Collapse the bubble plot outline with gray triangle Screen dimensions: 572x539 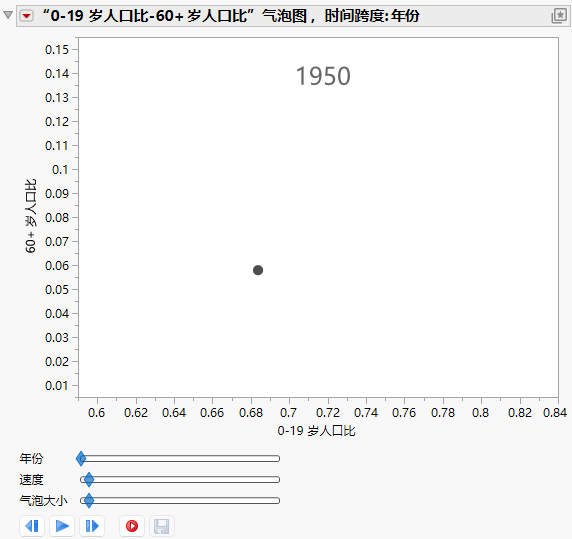coord(8,15)
